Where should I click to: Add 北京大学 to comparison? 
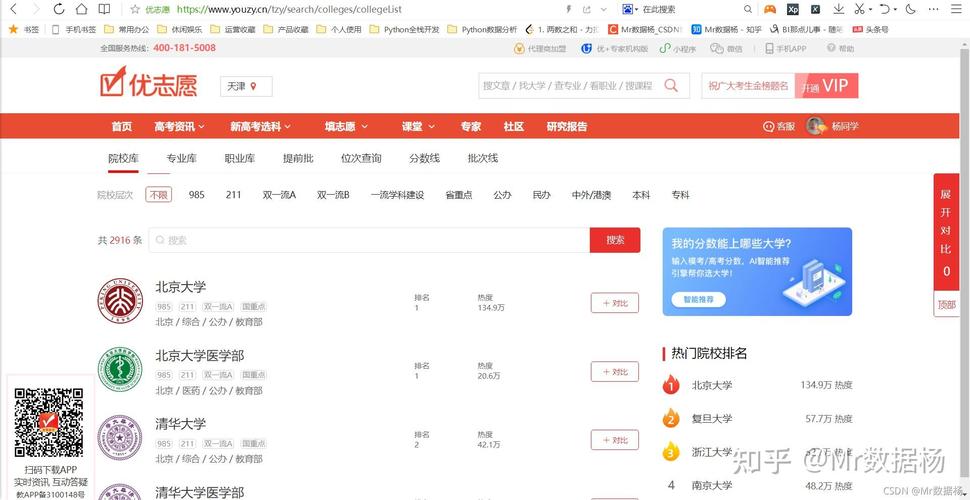click(x=615, y=303)
